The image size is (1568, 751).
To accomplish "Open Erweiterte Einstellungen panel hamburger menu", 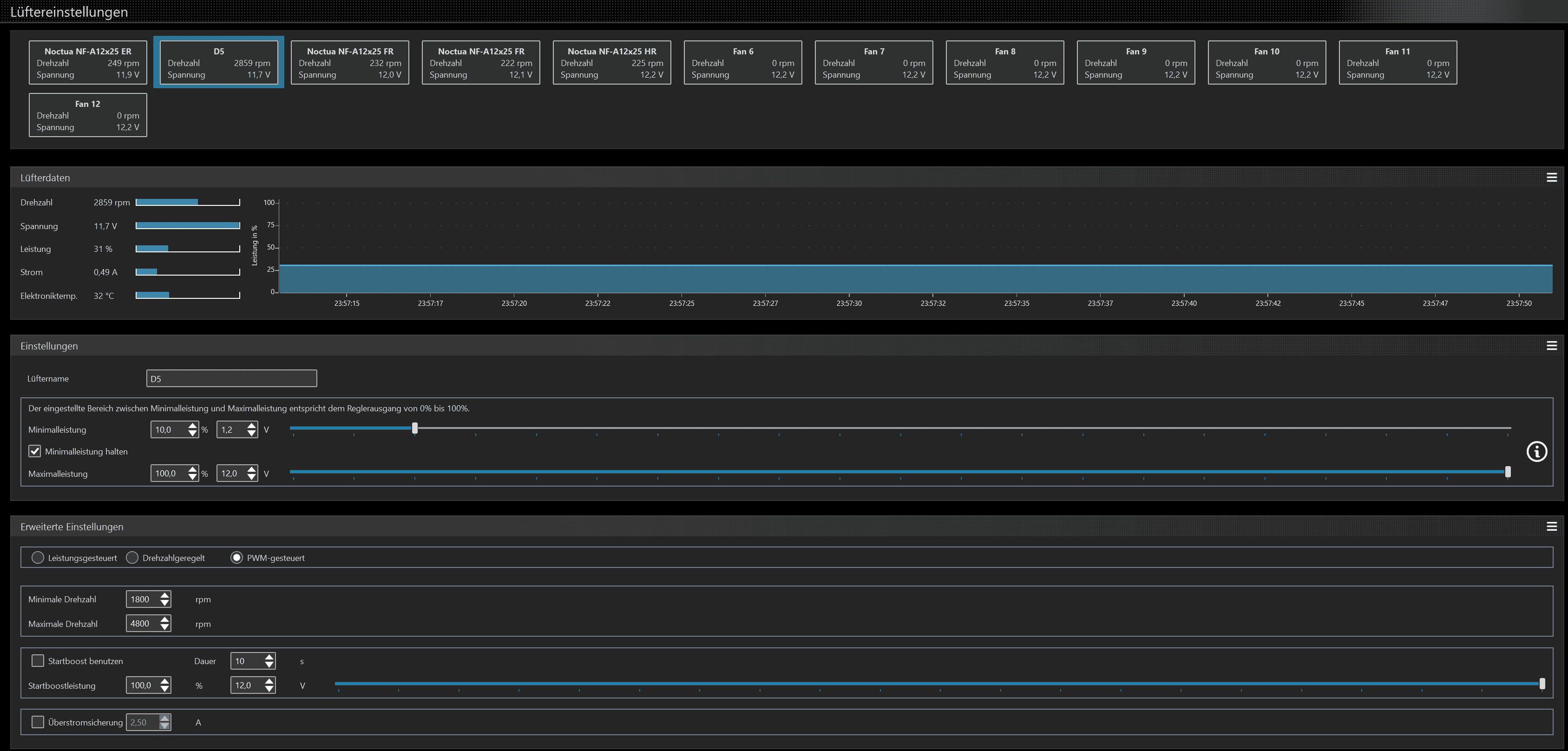I will coord(1552,526).
